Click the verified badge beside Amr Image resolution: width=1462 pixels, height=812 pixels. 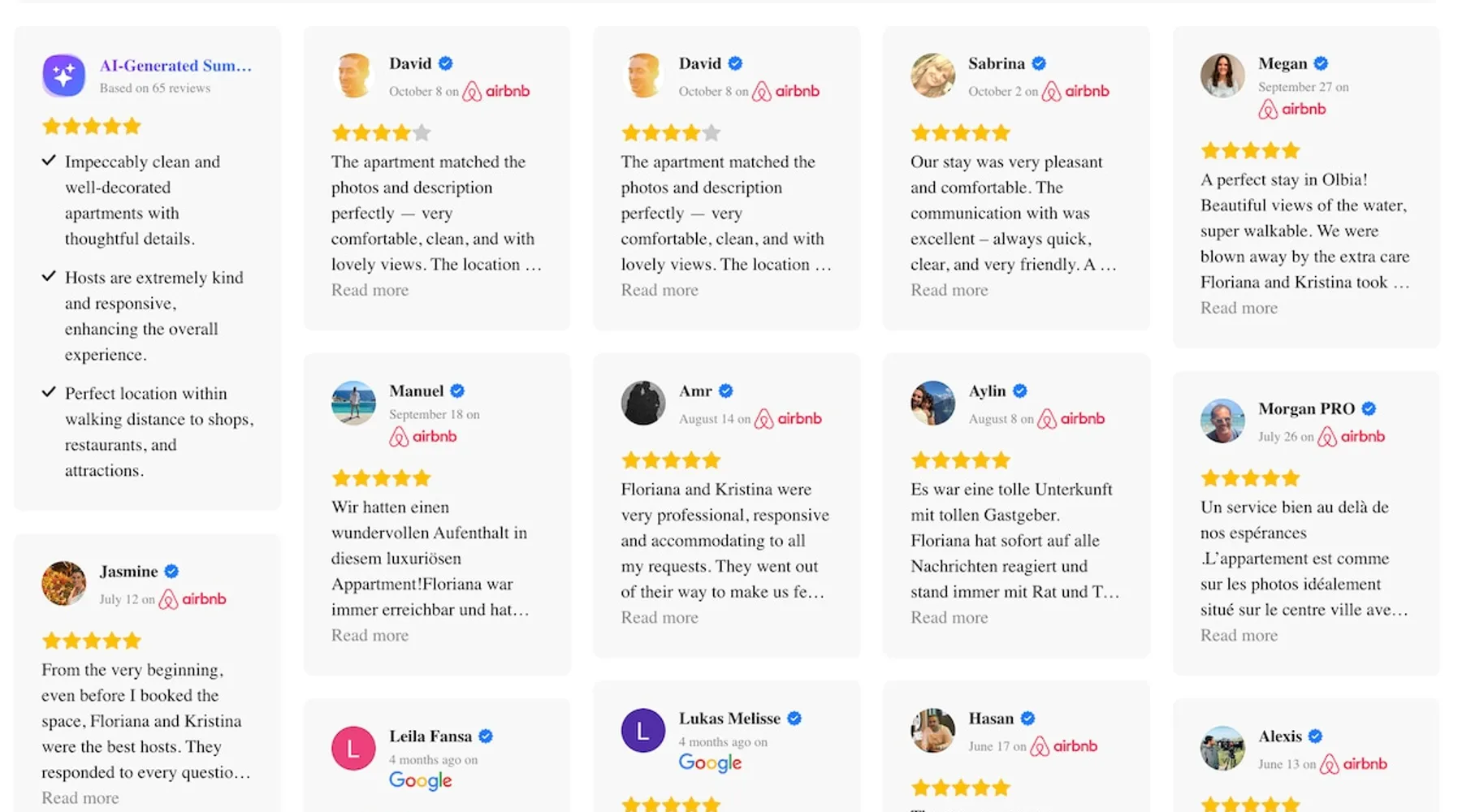pos(726,391)
